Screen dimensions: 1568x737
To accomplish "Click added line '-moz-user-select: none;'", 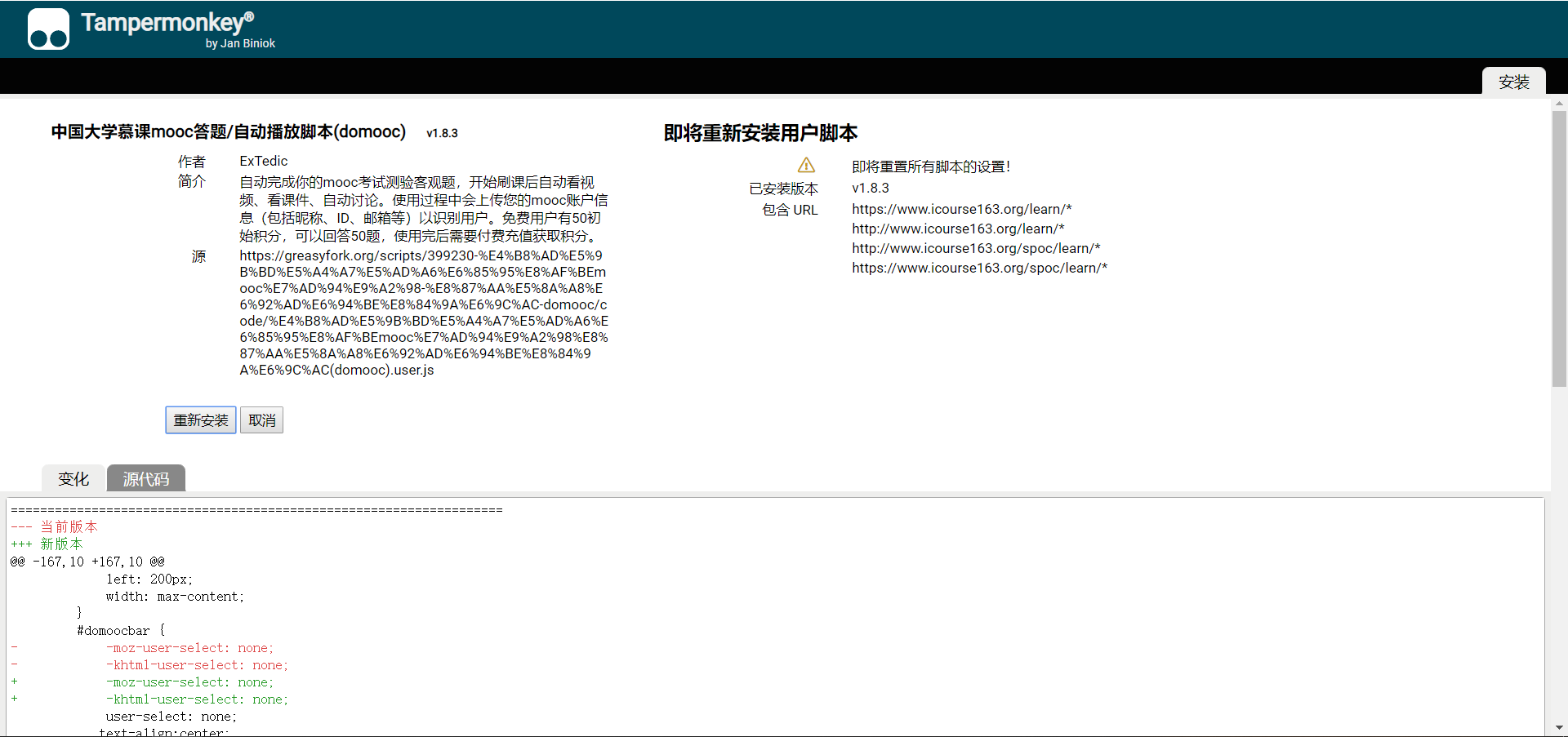I will click(x=189, y=682).
